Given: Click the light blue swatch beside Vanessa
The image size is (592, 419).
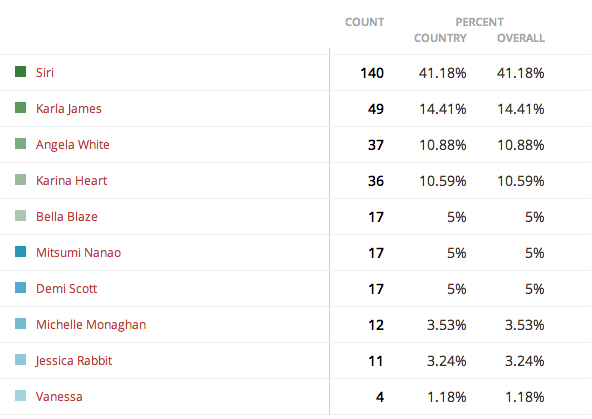Looking at the screenshot, I should pos(20,396).
